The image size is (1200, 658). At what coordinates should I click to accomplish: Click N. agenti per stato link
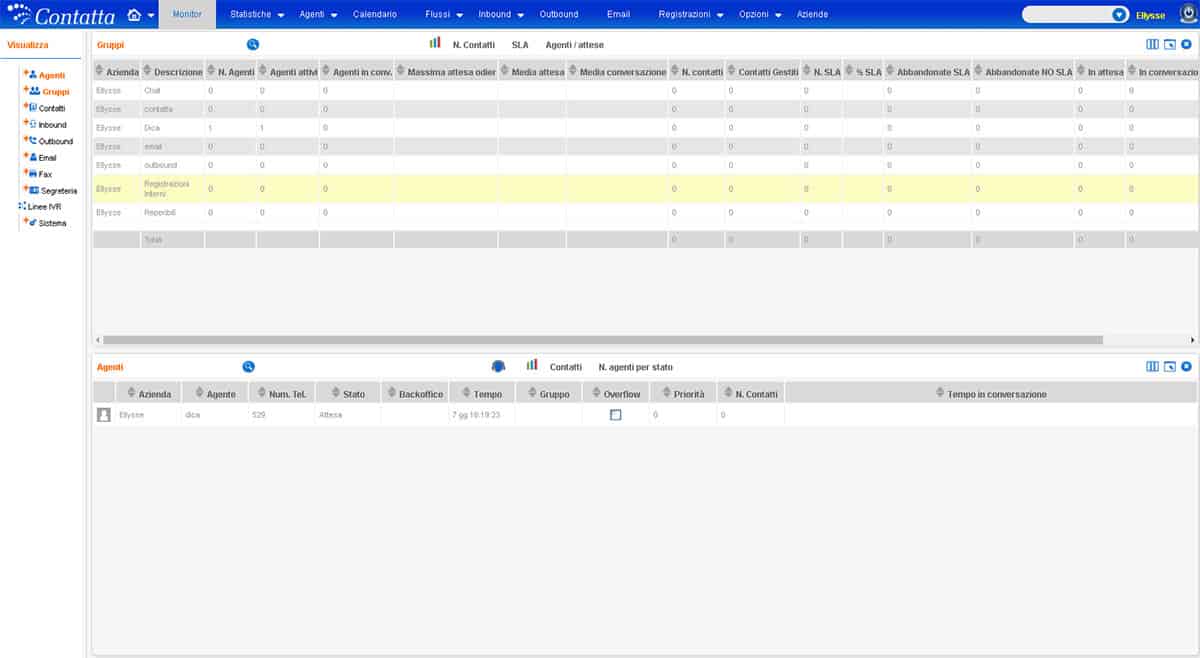(x=635, y=367)
